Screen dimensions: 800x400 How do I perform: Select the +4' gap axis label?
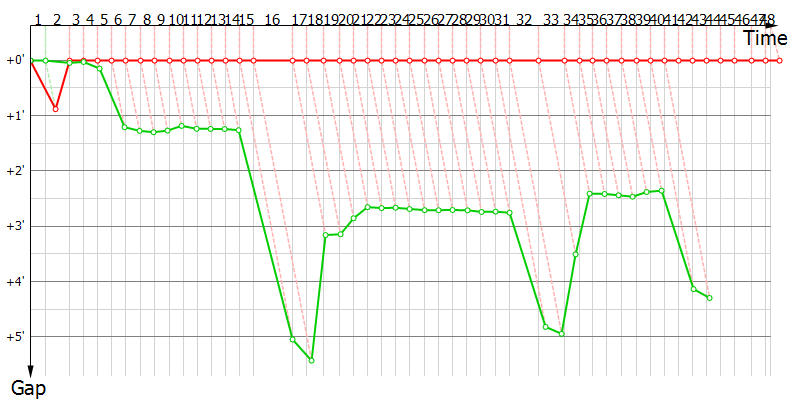pos(14,280)
